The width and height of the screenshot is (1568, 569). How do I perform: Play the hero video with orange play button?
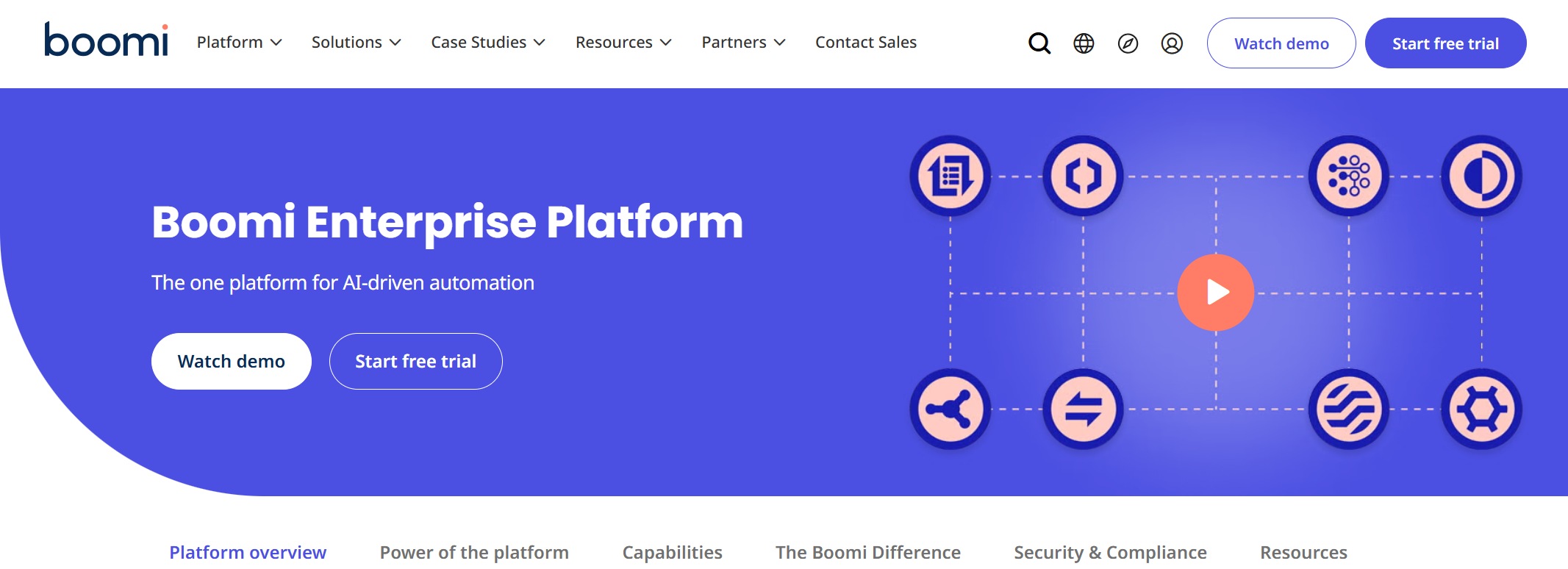tap(1216, 293)
